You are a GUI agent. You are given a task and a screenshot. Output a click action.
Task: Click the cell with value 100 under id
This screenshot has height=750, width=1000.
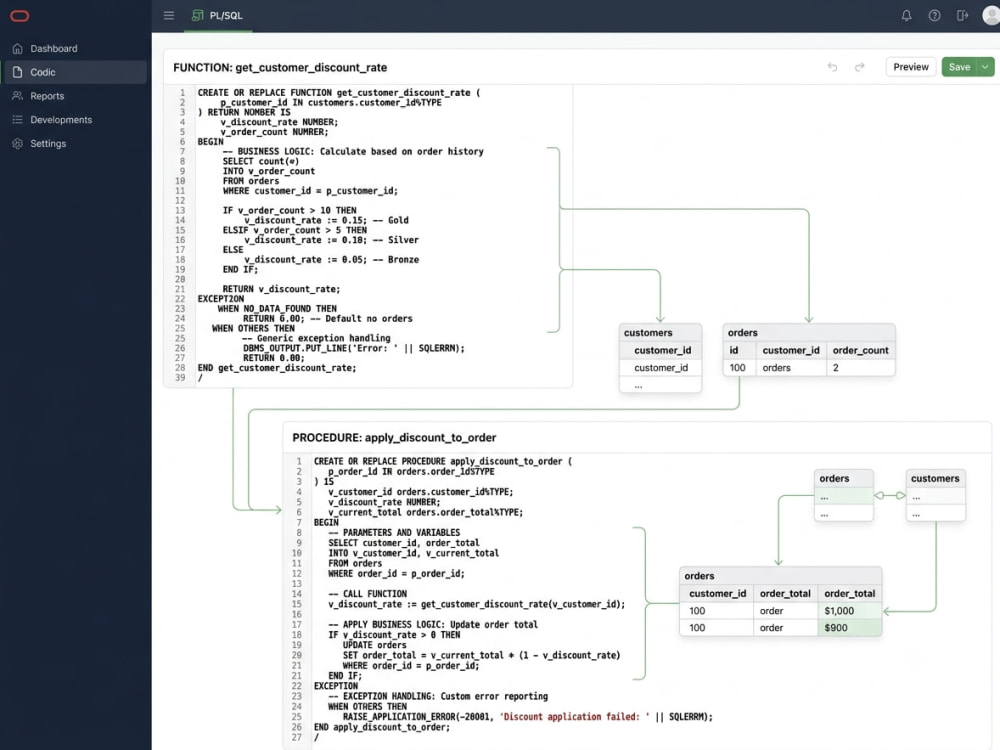pyautogui.click(x=737, y=368)
